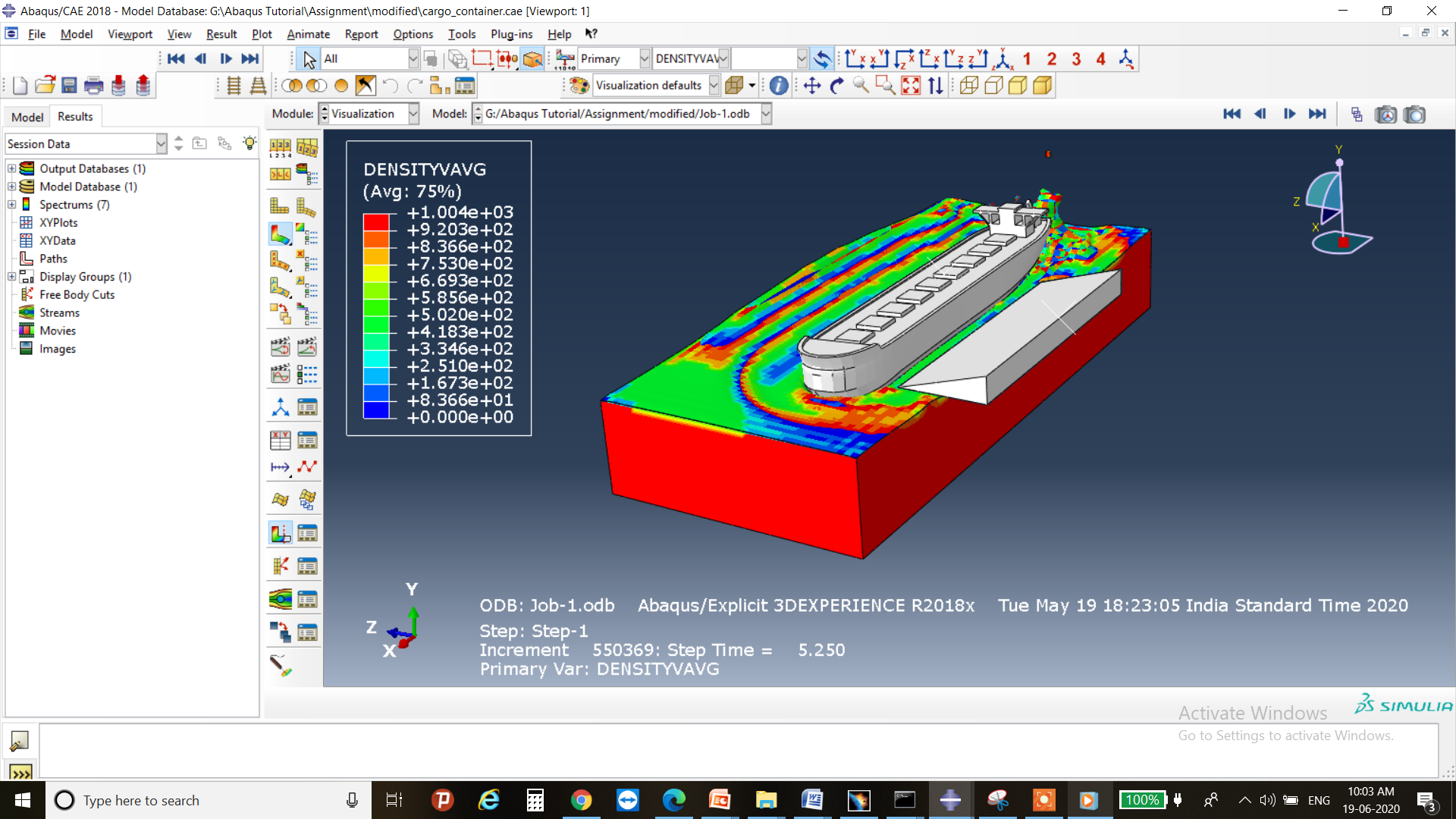Open the Visualization defaults dropdown

(x=714, y=86)
